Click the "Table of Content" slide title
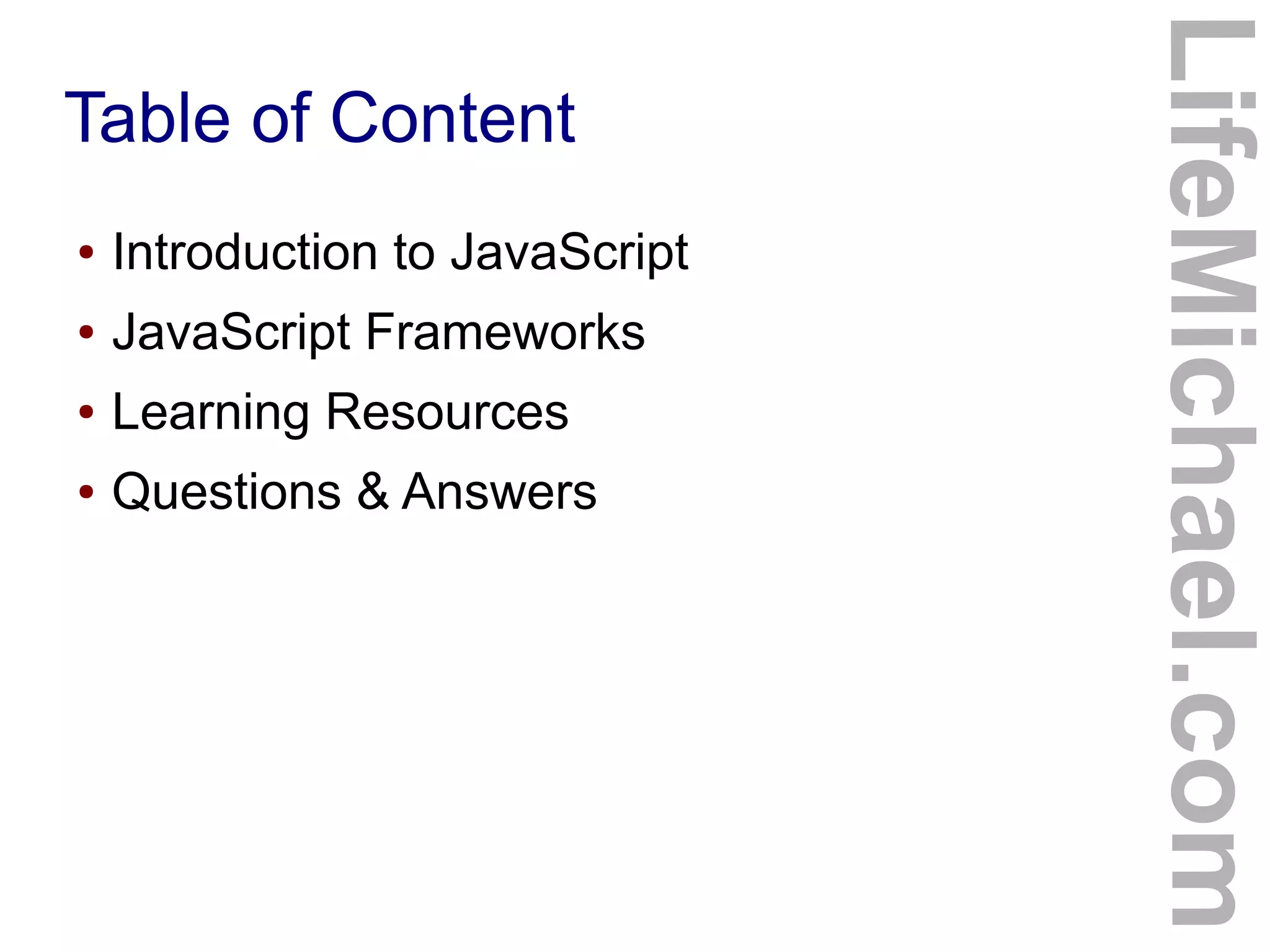The height and width of the screenshot is (952, 1270). pyautogui.click(x=320, y=117)
